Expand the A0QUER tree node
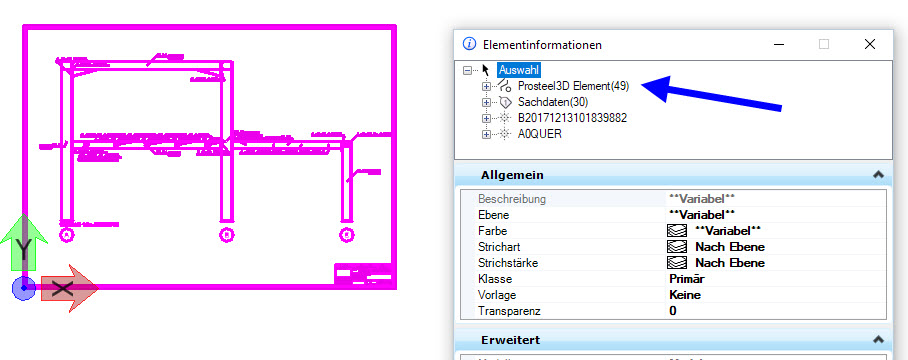This screenshot has width=908, height=360. pos(486,134)
